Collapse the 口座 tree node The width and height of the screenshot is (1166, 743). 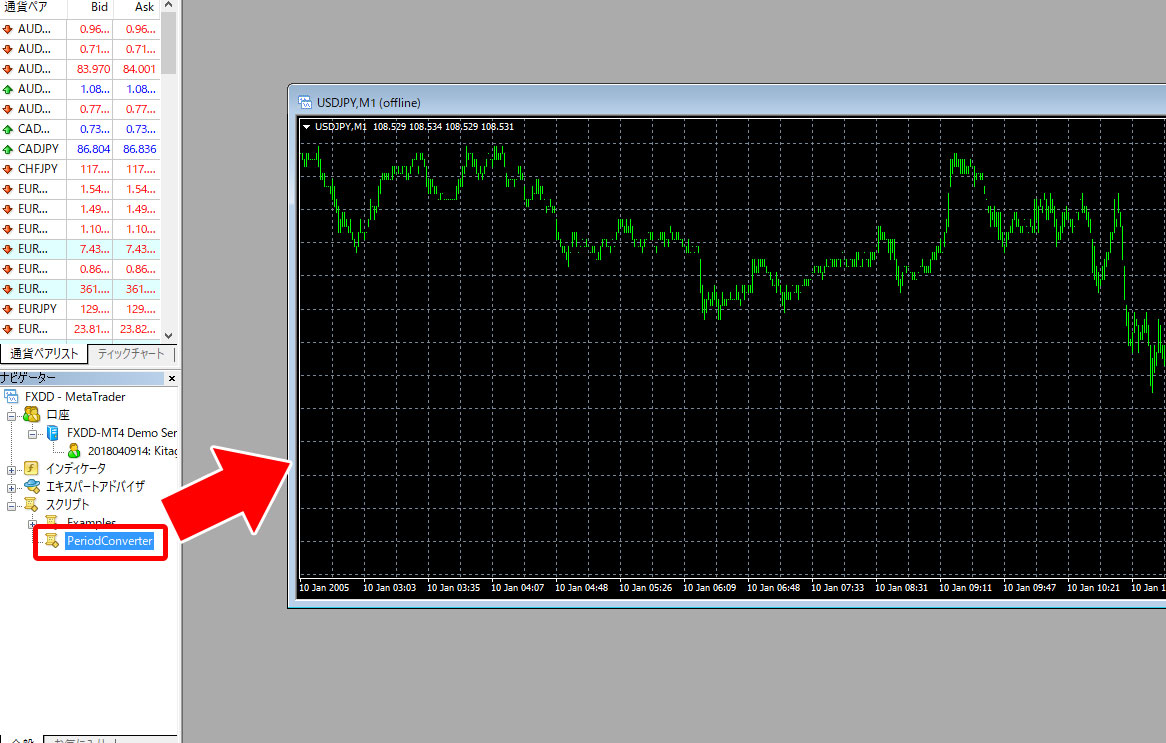click(12, 415)
